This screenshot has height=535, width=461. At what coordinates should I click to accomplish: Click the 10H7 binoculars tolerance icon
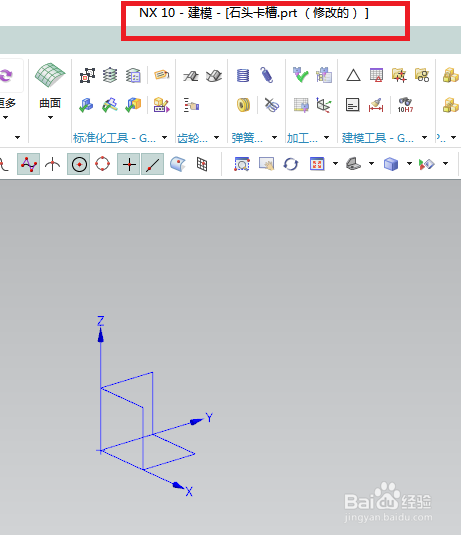pyautogui.click(x=405, y=105)
